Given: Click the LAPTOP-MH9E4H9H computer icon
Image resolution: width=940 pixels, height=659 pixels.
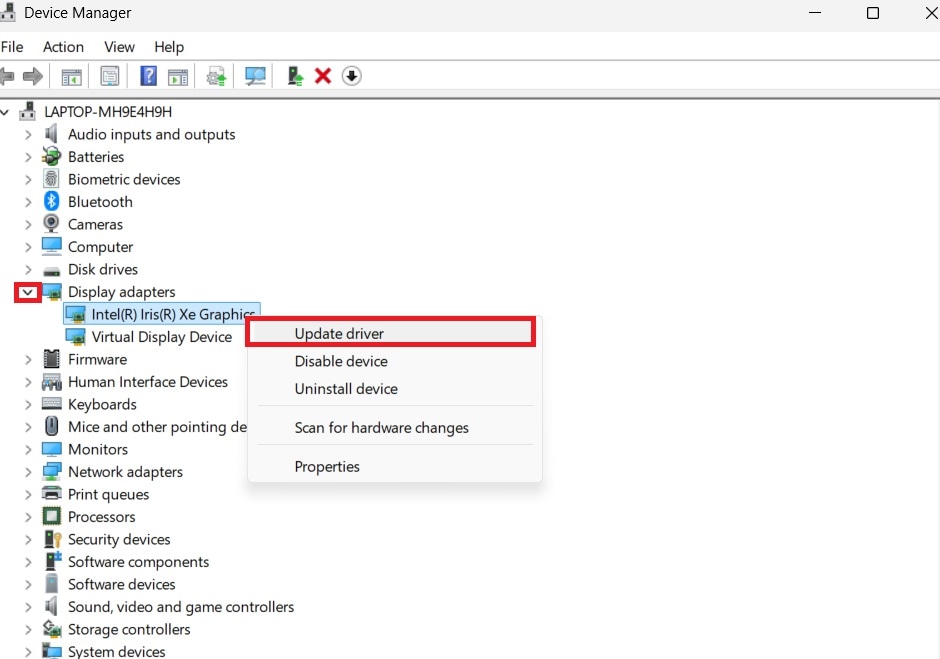Looking at the screenshot, I should point(28,112).
